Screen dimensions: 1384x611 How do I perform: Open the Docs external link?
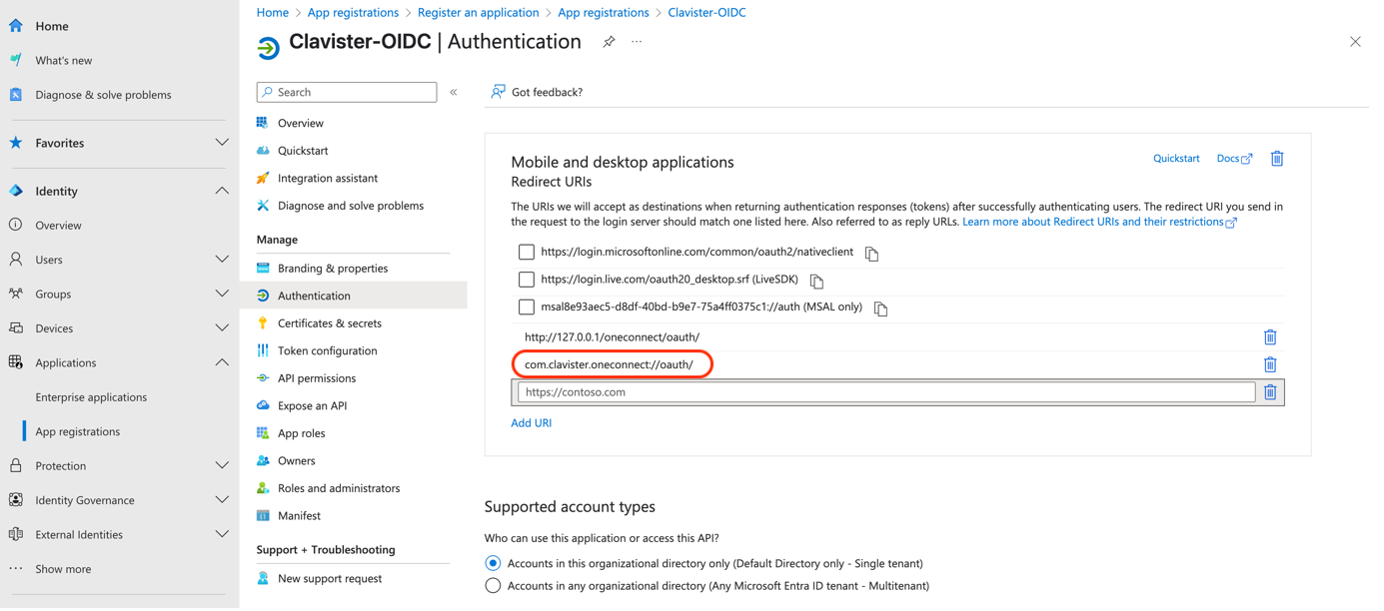point(1234,158)
